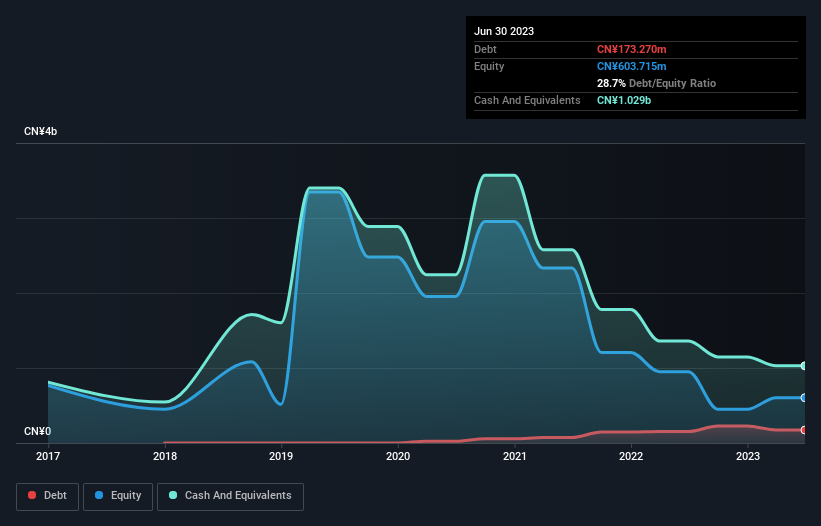
Task: Select the 2018 x-axis label
Action: pyautogui.click(x=165, y=456)
